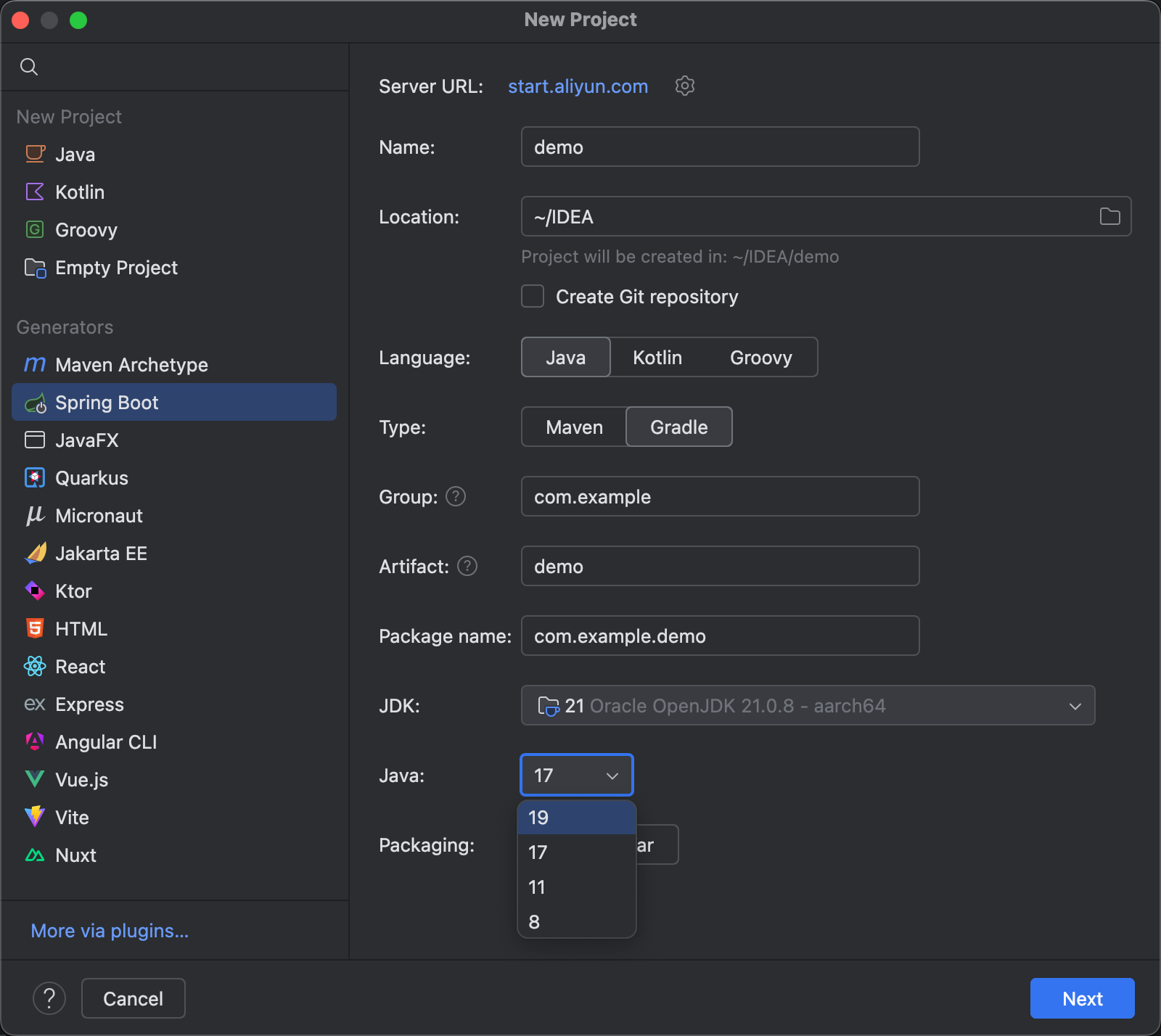
Task: Click the Artifact input field
Action: pos(721,566)
